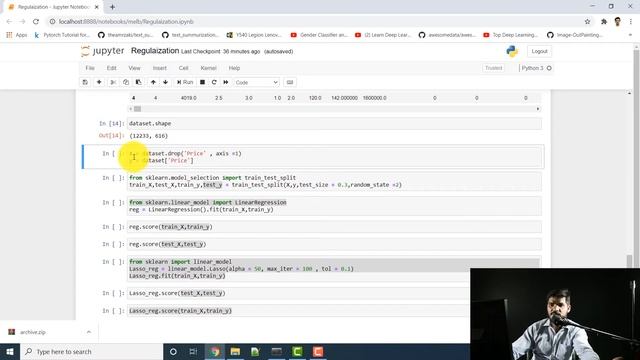Screen dimensions: 640x360
Task: Click the dataset.shape input cell
Action: [x=334, y=123]
